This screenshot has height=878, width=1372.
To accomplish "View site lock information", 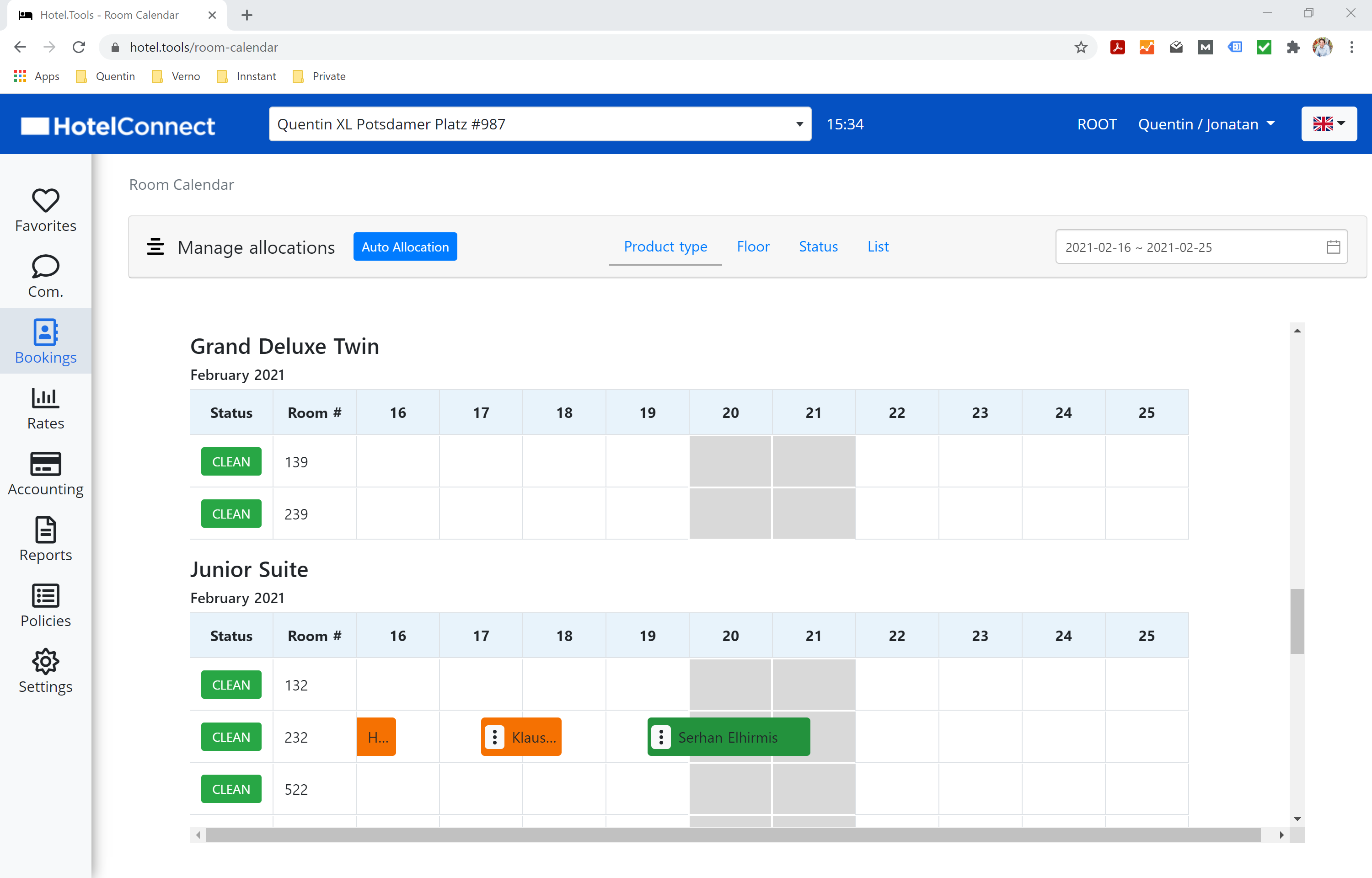I will coord(115,47).
